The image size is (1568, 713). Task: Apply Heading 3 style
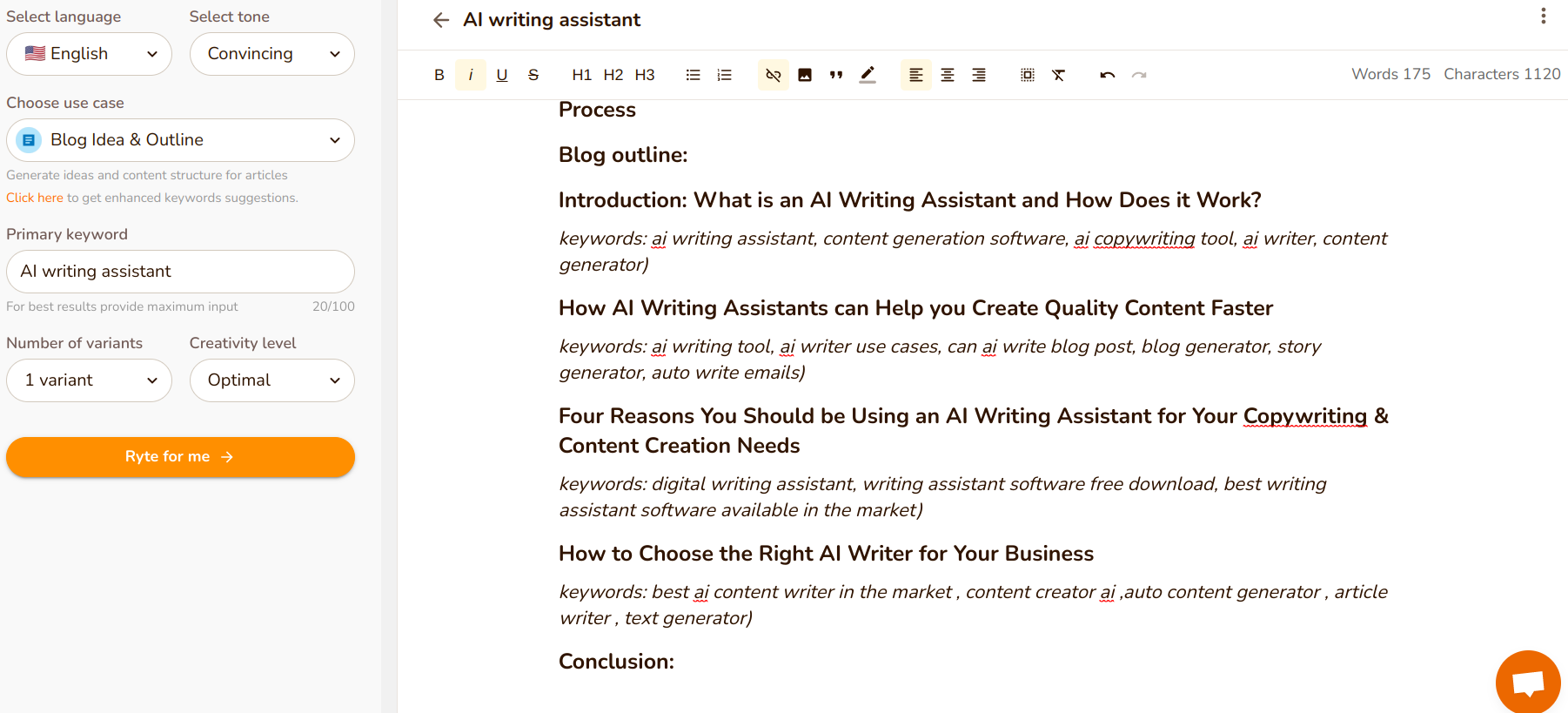tap(645, 75)
